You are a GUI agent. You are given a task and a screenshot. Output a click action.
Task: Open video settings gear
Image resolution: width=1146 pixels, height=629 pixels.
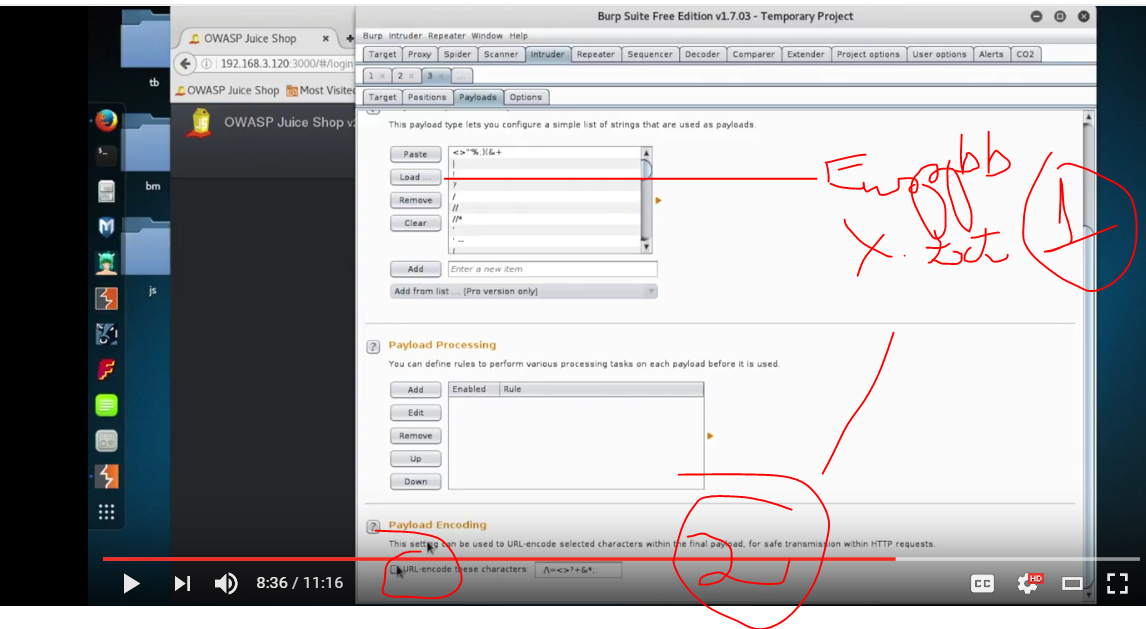(1028, 583)
